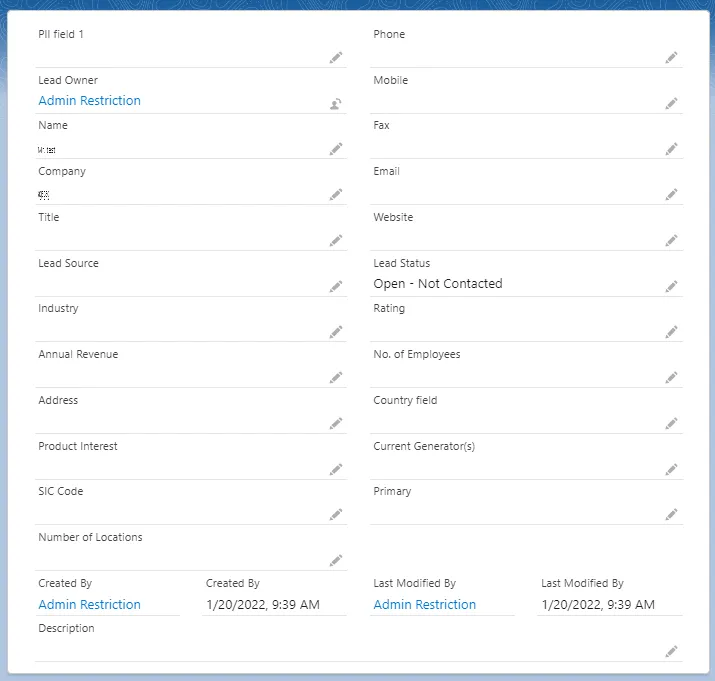Click the Email edit pencil icon

pyautogui.click(x=671, y=195)
